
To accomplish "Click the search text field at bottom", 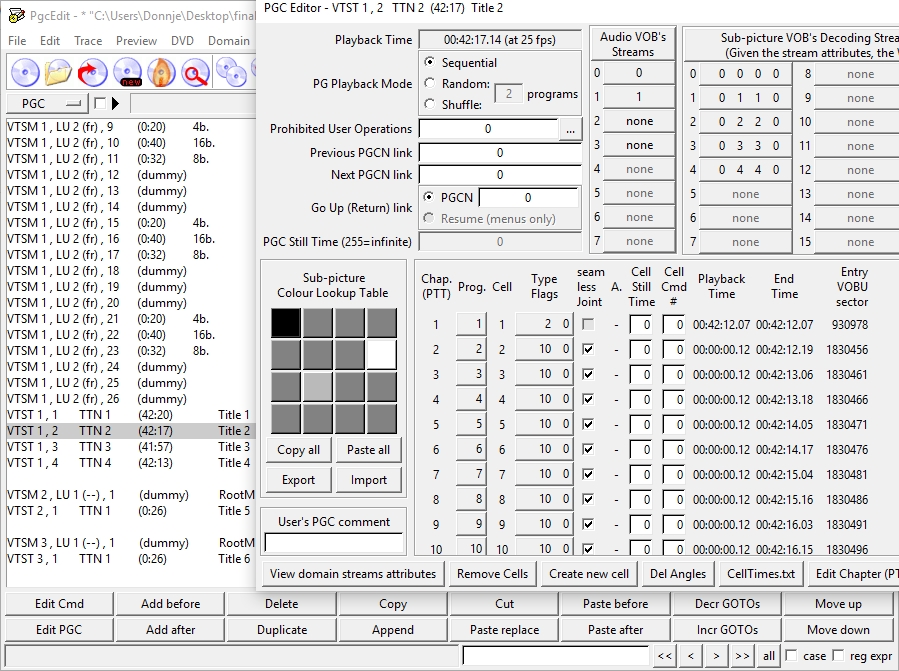I will click(555, 656).
